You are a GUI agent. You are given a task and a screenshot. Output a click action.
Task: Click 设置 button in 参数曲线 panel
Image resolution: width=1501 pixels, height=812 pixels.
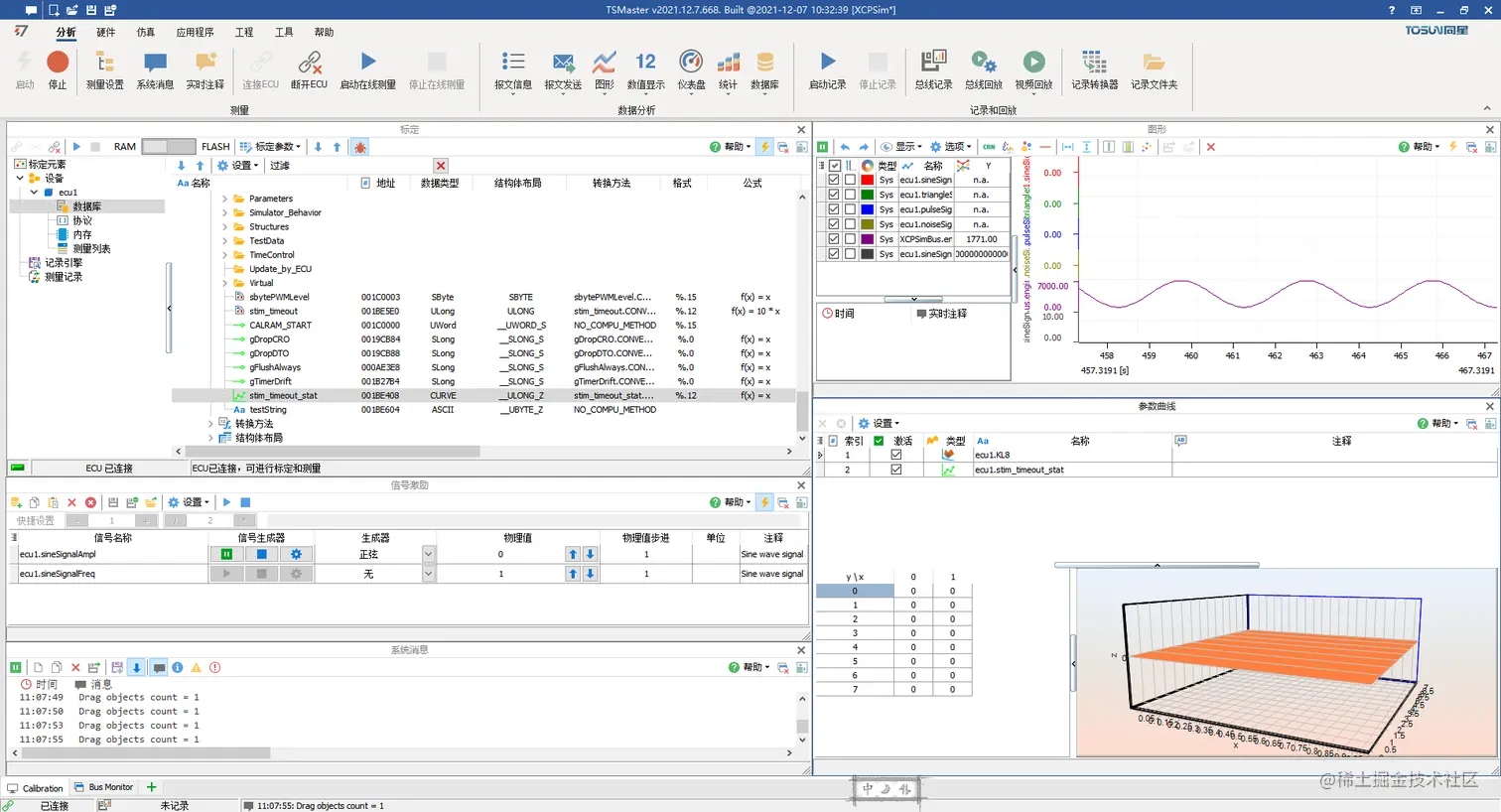click(880, 423)
